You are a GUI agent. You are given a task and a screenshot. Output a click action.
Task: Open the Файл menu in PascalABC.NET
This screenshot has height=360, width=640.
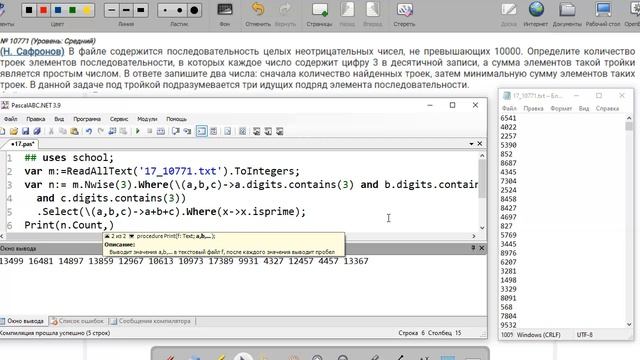[11, 119]
